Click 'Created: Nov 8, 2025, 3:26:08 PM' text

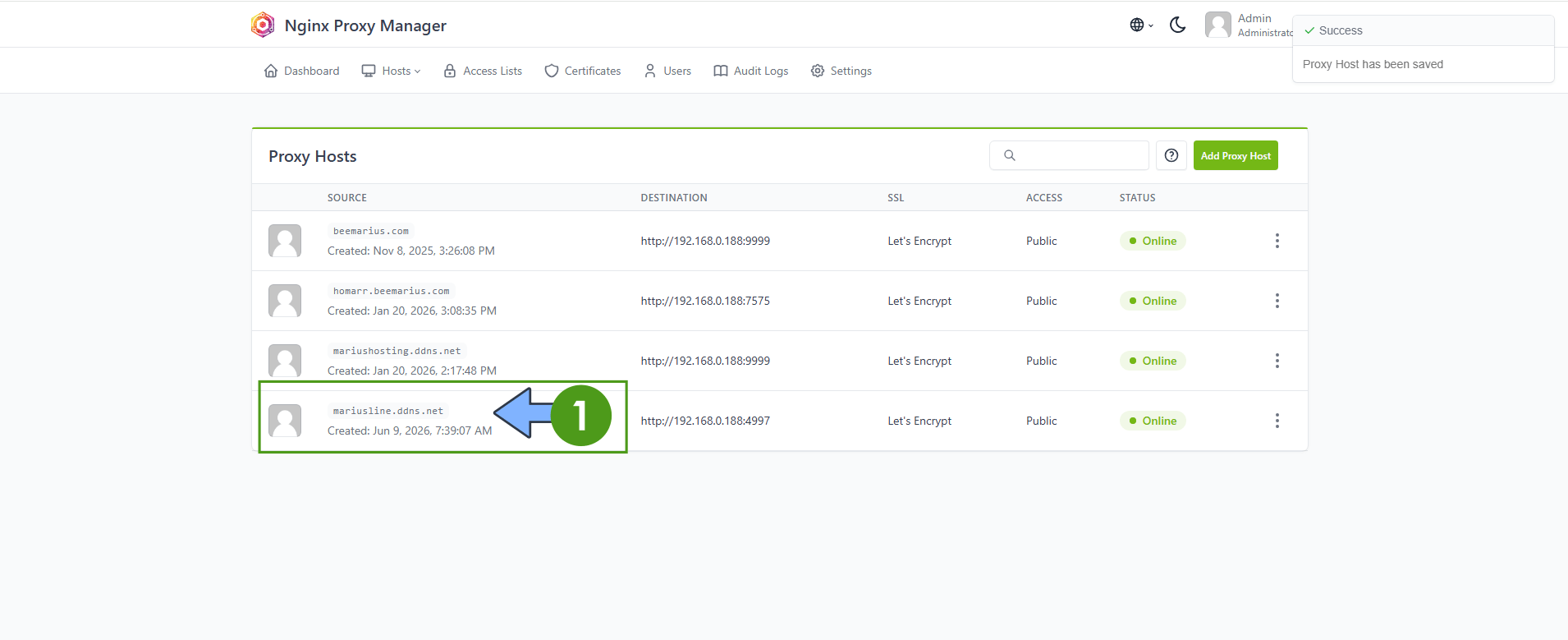pos(411,251)
